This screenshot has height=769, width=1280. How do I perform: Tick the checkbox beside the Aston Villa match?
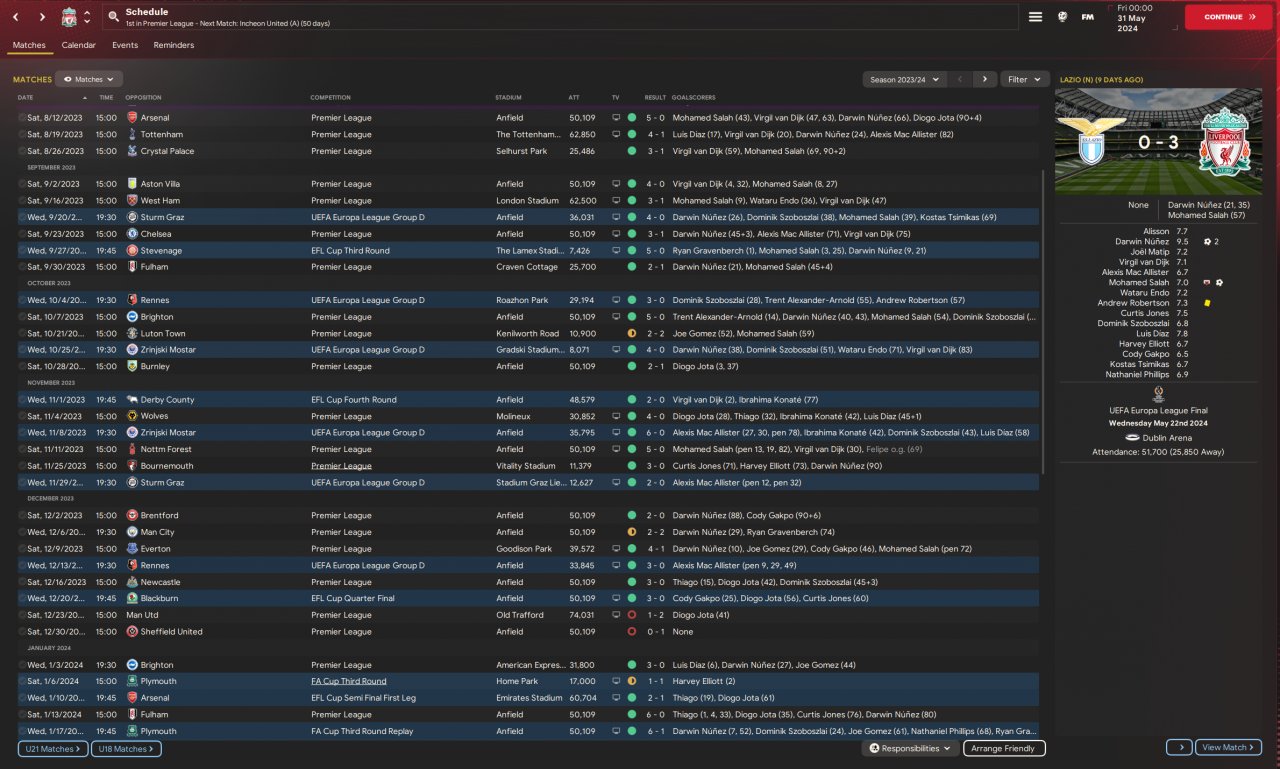coord(22,184)
